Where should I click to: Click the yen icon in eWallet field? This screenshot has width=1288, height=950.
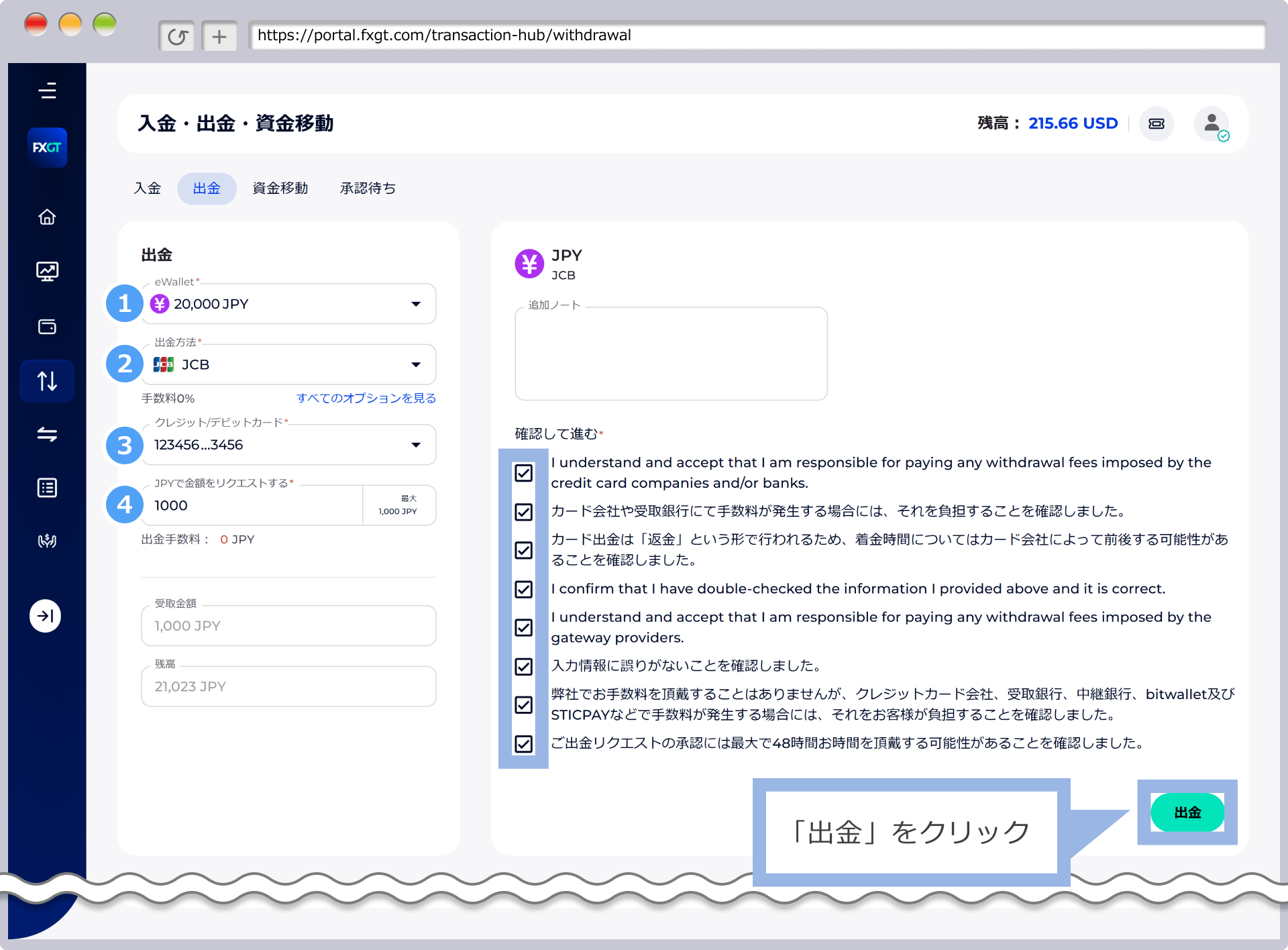[x=160, y=304]
